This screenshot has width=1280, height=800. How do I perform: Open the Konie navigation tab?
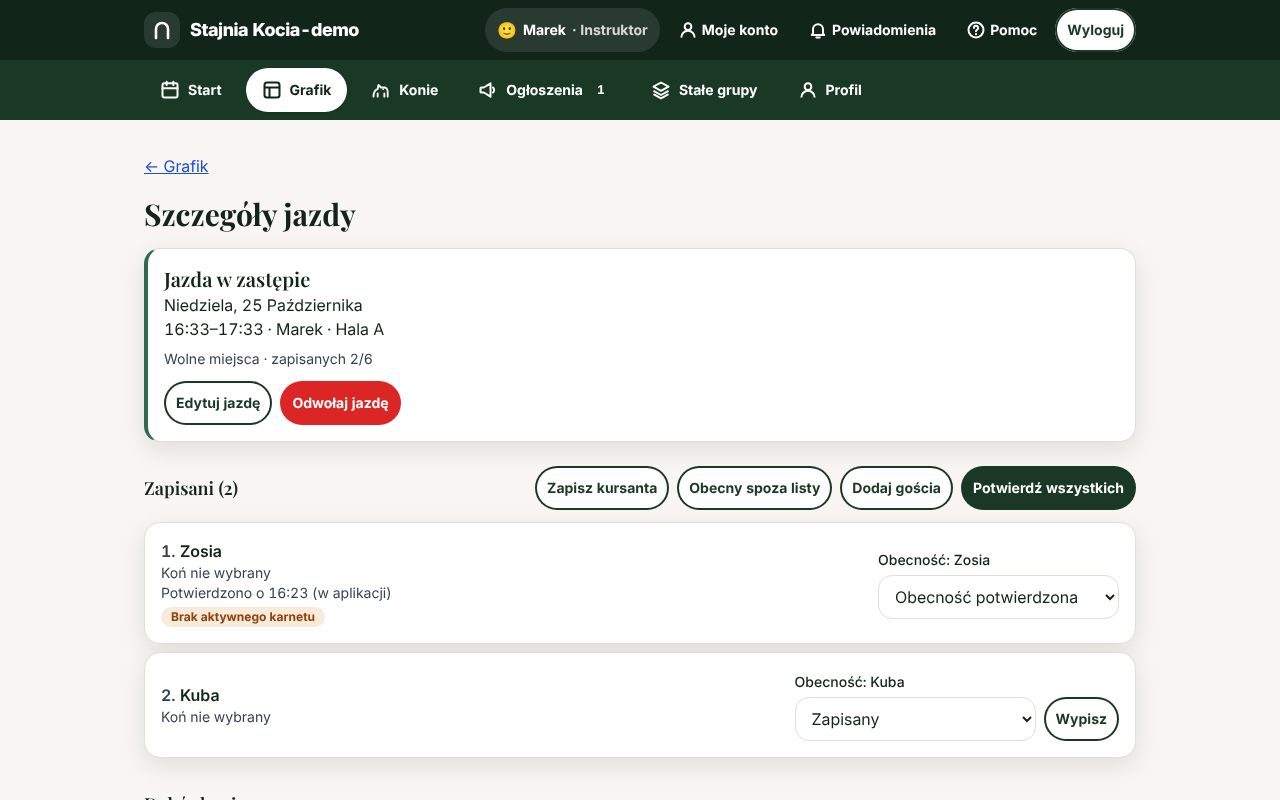click(x=405, y=90)
